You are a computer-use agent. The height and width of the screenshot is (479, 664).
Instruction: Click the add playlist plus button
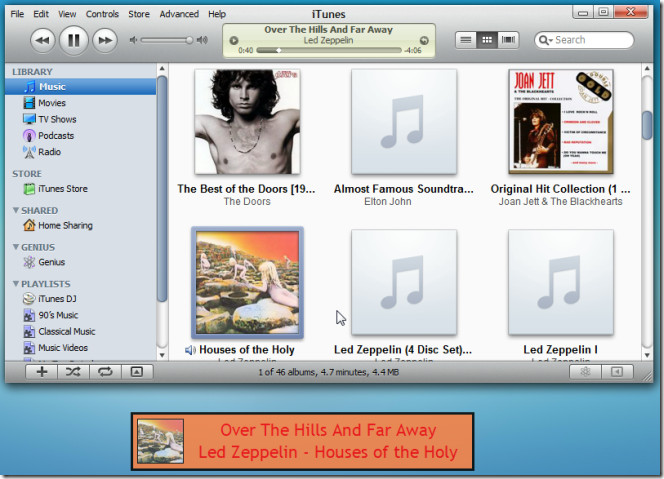(42, 372)
